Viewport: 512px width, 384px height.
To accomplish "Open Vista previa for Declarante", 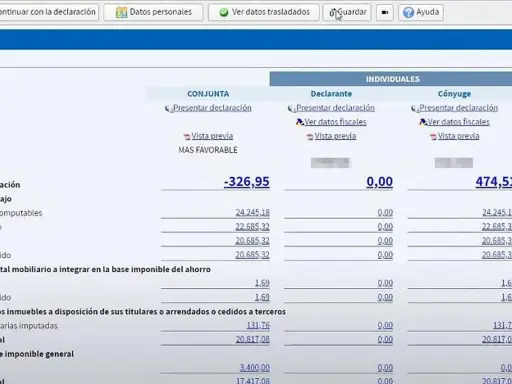I will [335, 136].
